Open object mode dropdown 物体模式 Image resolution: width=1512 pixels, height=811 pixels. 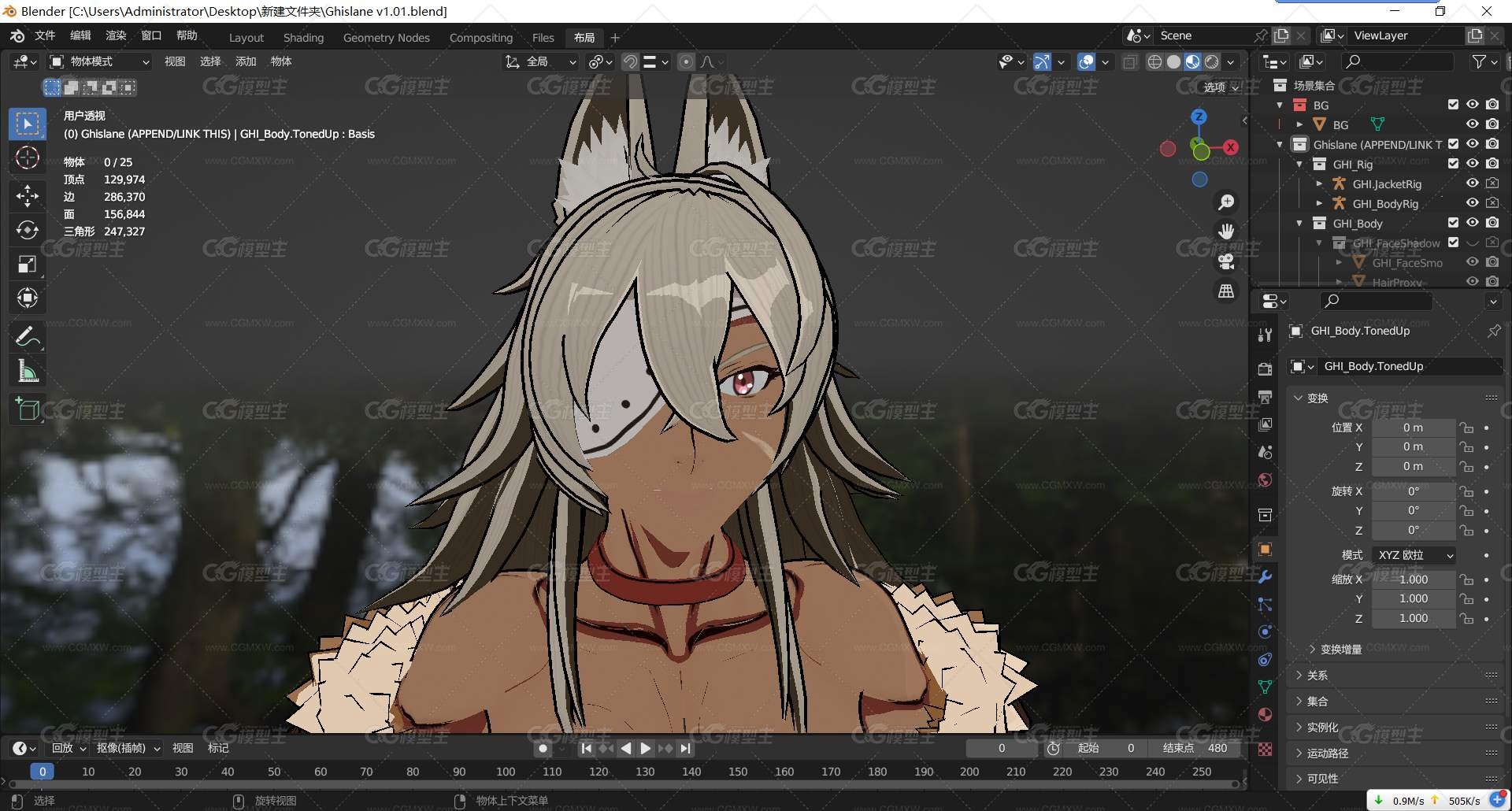point(100,61)
